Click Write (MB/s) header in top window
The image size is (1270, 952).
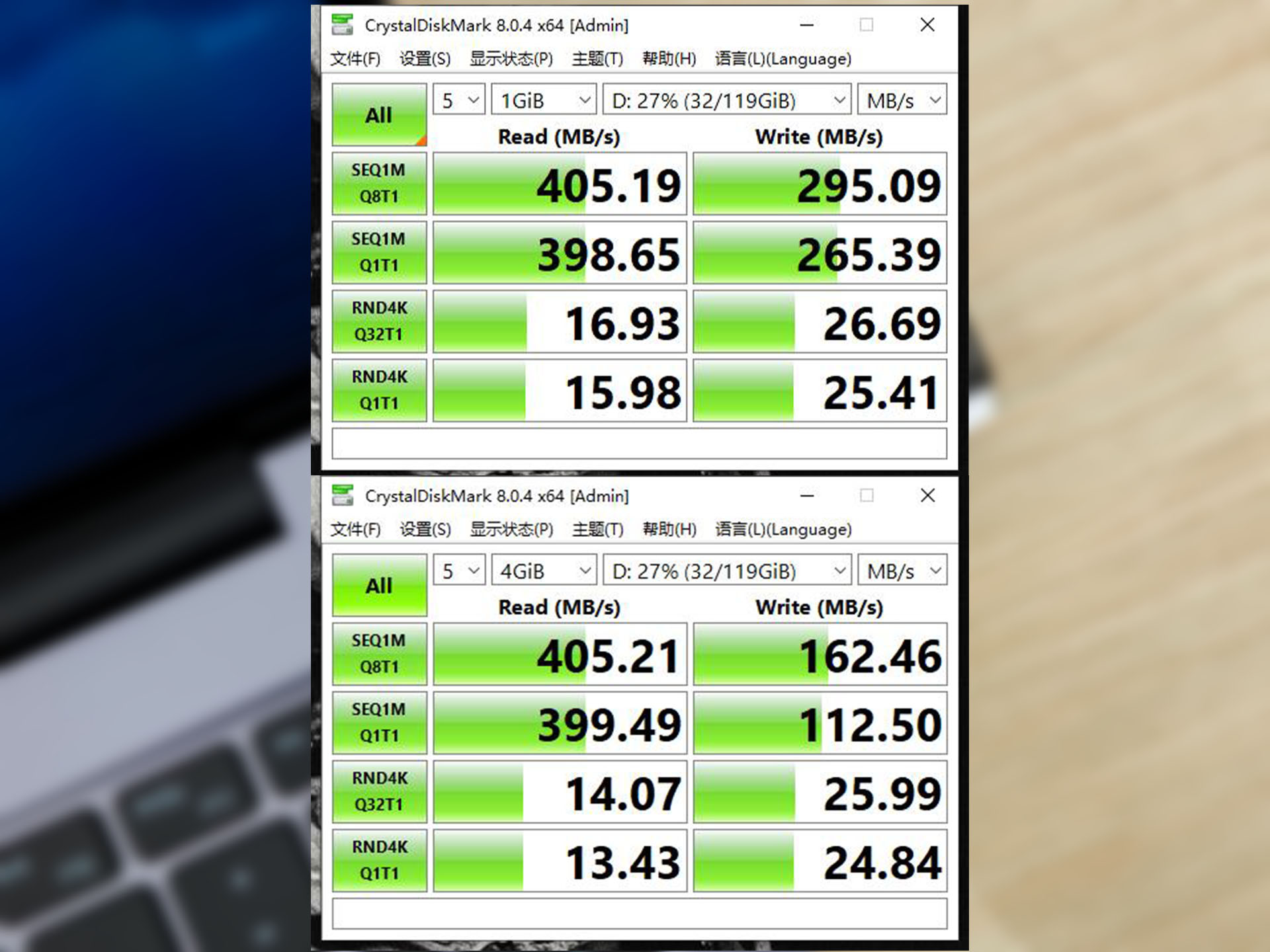point(819,137)
